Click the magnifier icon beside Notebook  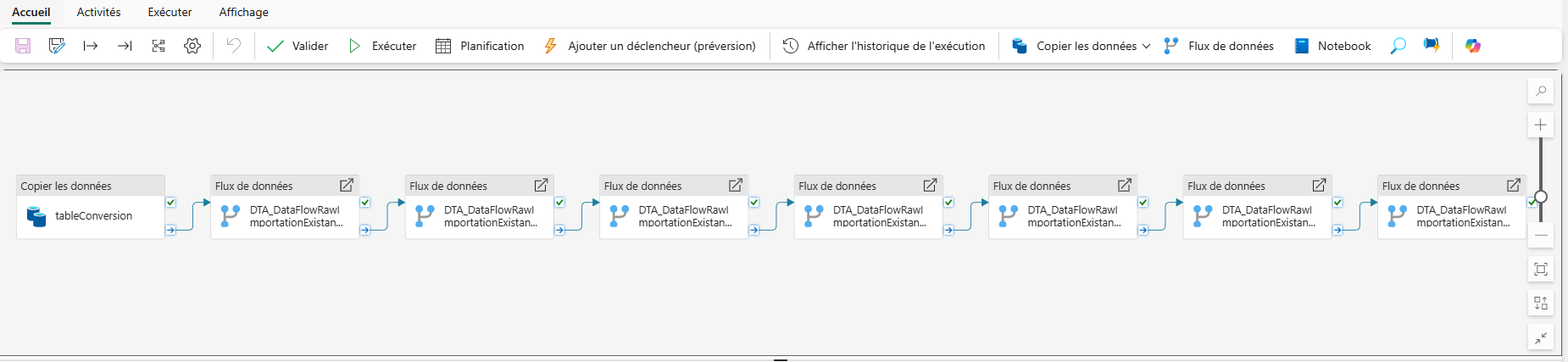pos(1398,46)
